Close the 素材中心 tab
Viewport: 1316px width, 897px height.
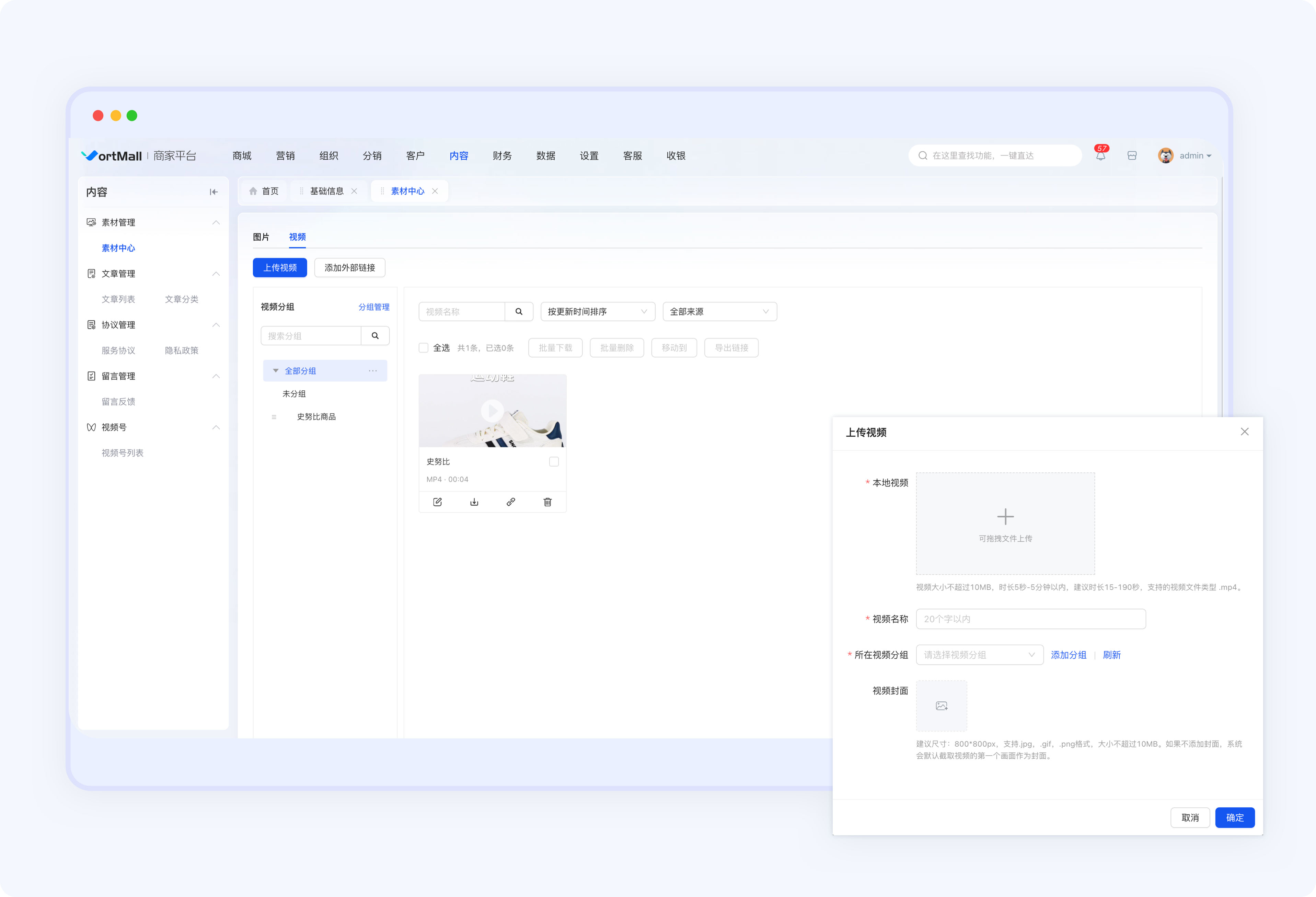pyautogui.click(x=435, y=191)
